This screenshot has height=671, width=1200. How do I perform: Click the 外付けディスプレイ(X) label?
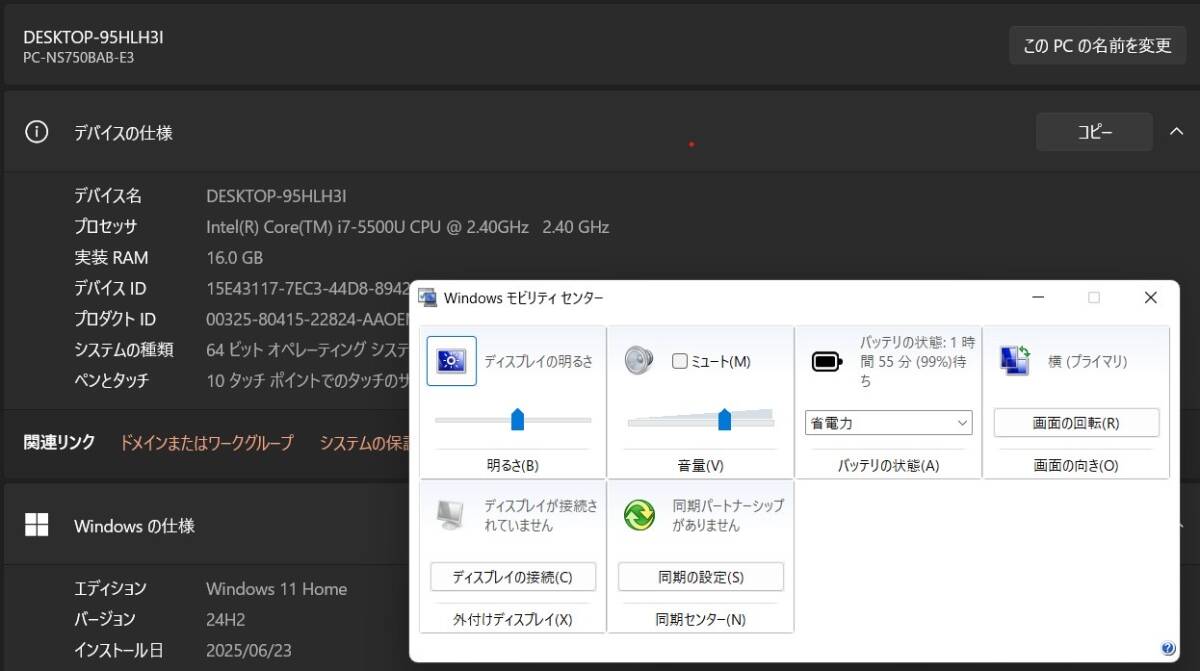(513, 619)
